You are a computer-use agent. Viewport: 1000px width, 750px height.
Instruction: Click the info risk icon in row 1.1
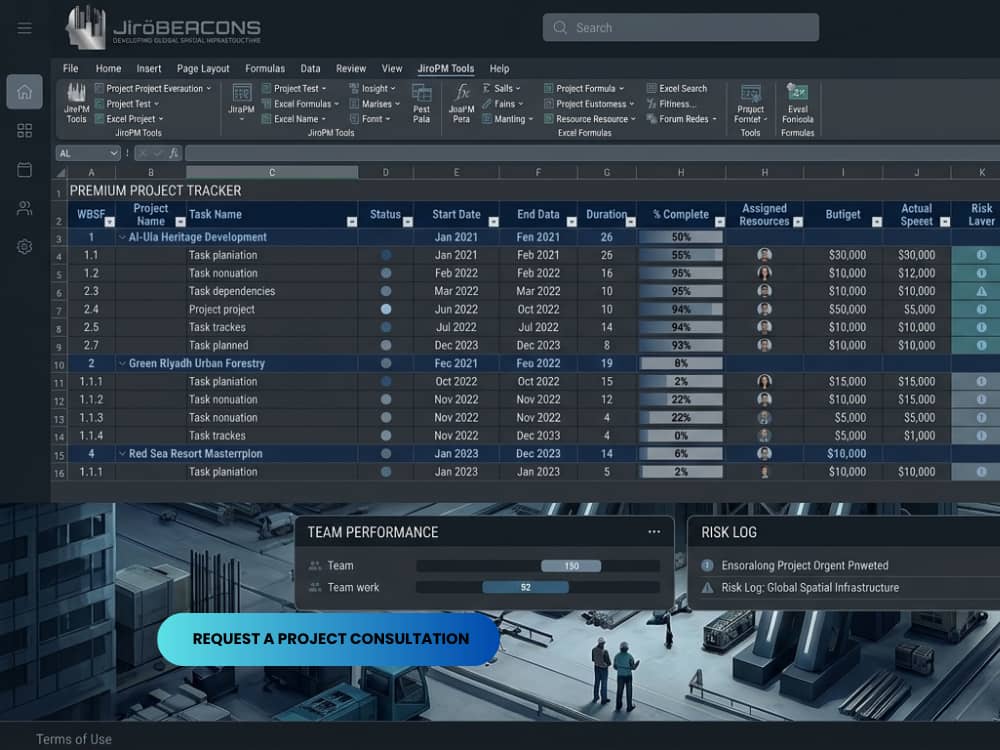pos(981,255)
